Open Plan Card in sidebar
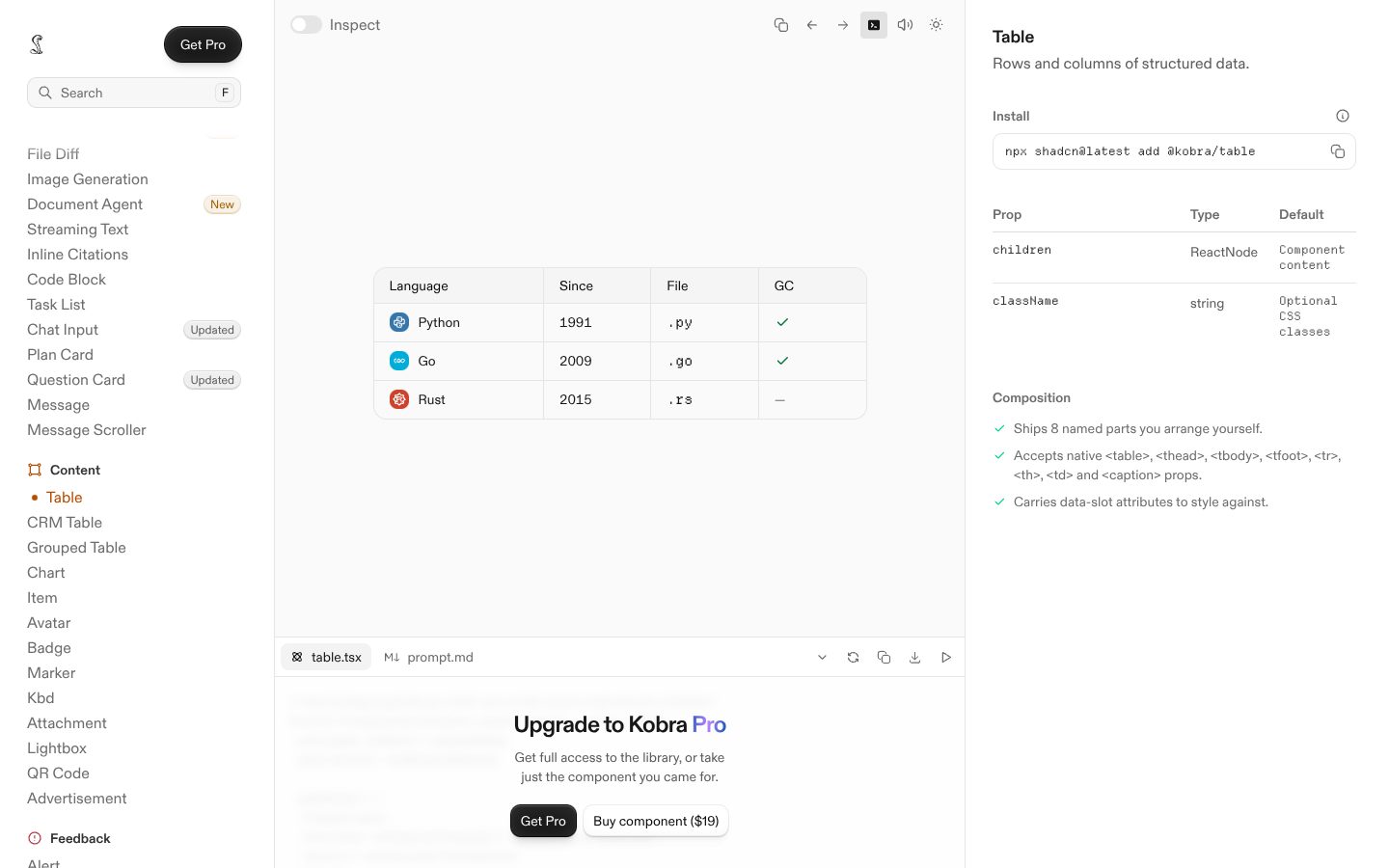1389x868 pixels. point(60,355)
